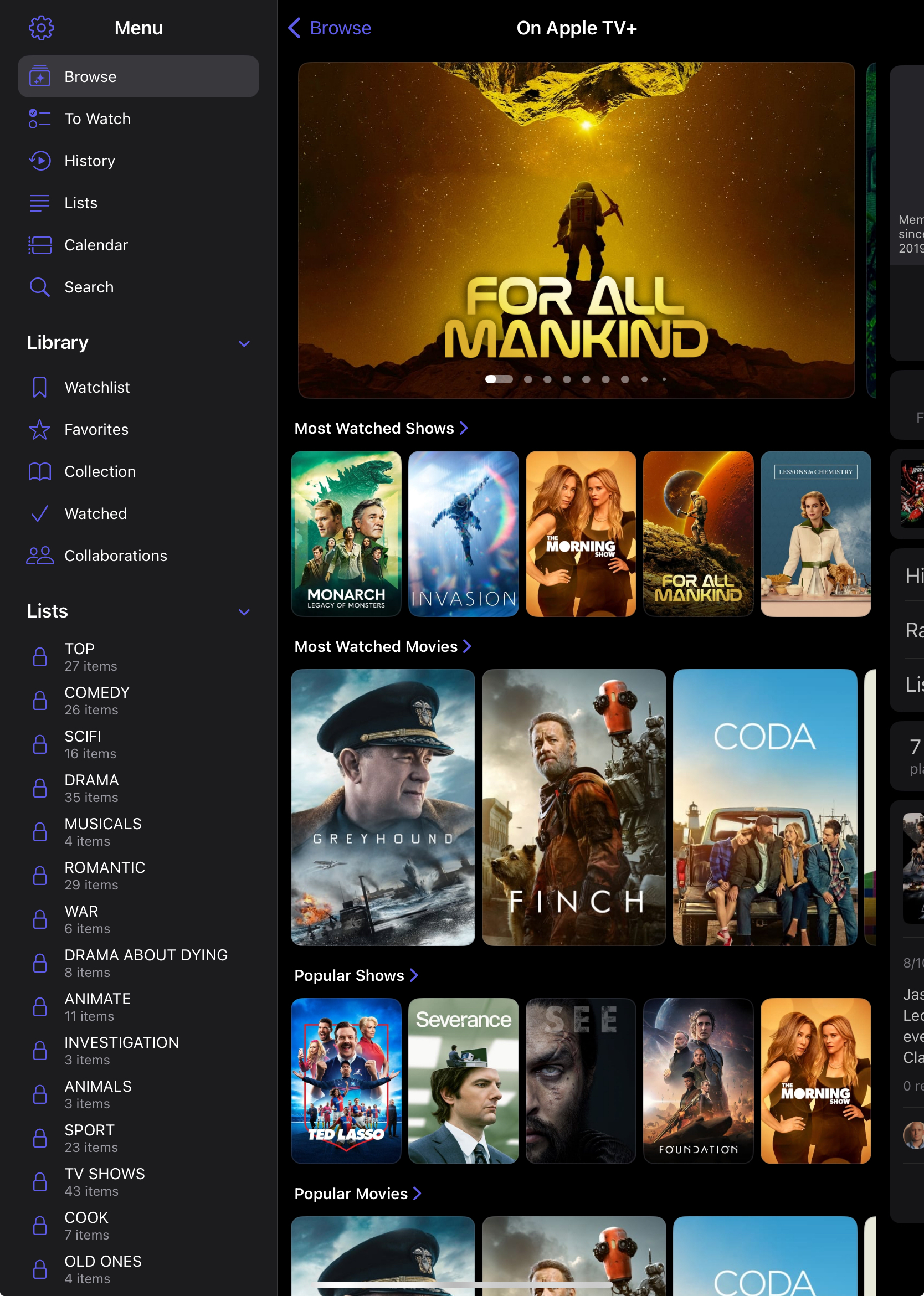
Task: Click the To Watch checklist icon
Action: (x=40, y=119)
